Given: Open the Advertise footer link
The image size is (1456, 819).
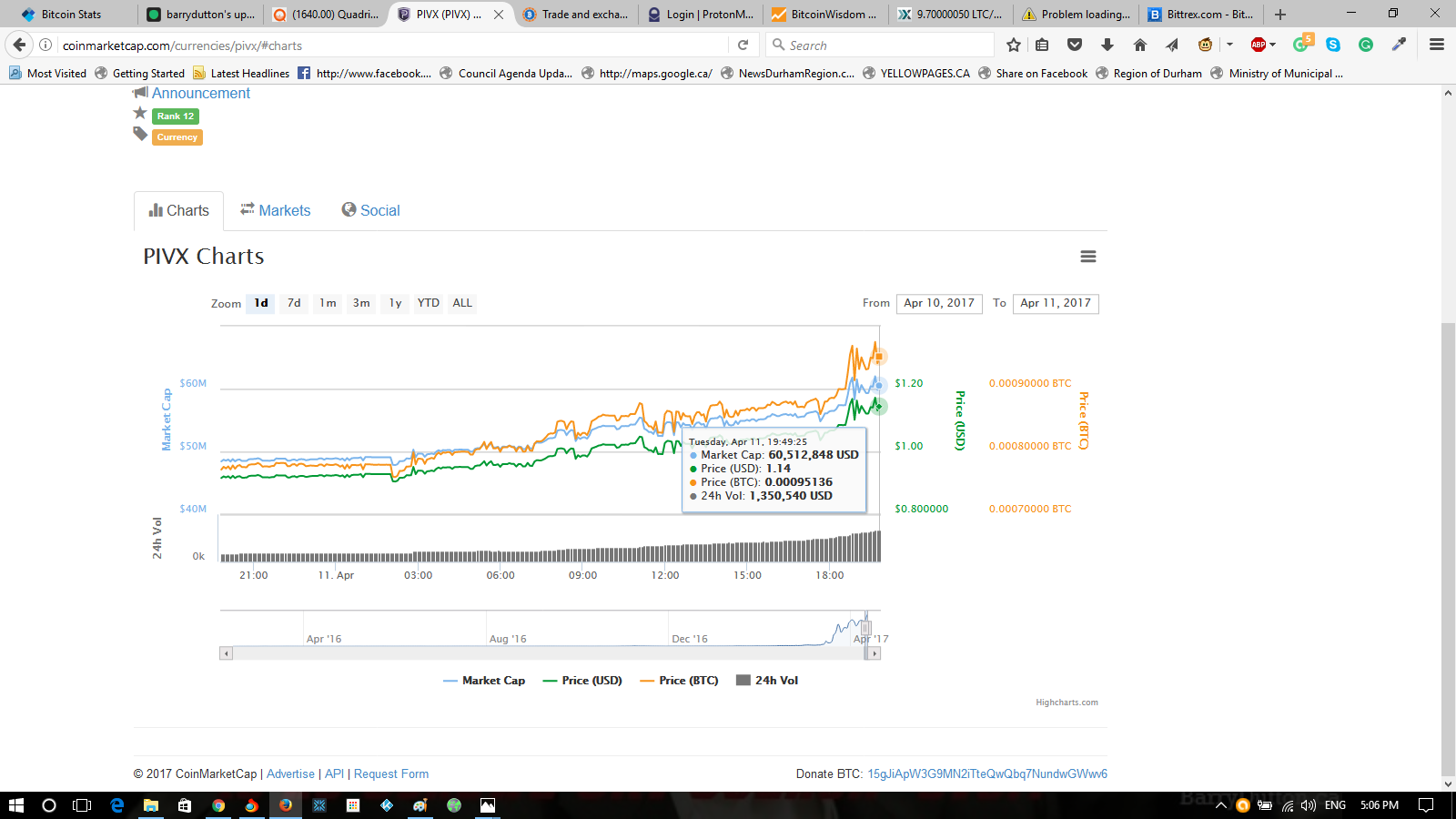Looking at the screenshot, I should pyautogui.click(x=290, y=774).
